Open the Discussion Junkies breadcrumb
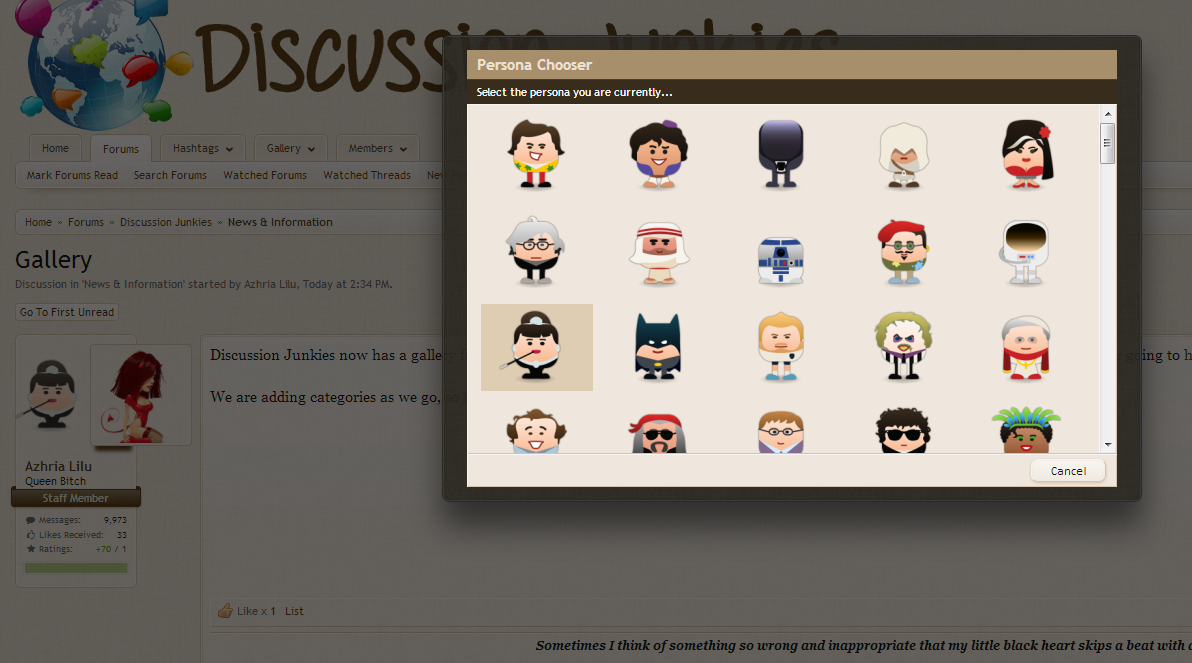1192x663 pixels. 166,222
